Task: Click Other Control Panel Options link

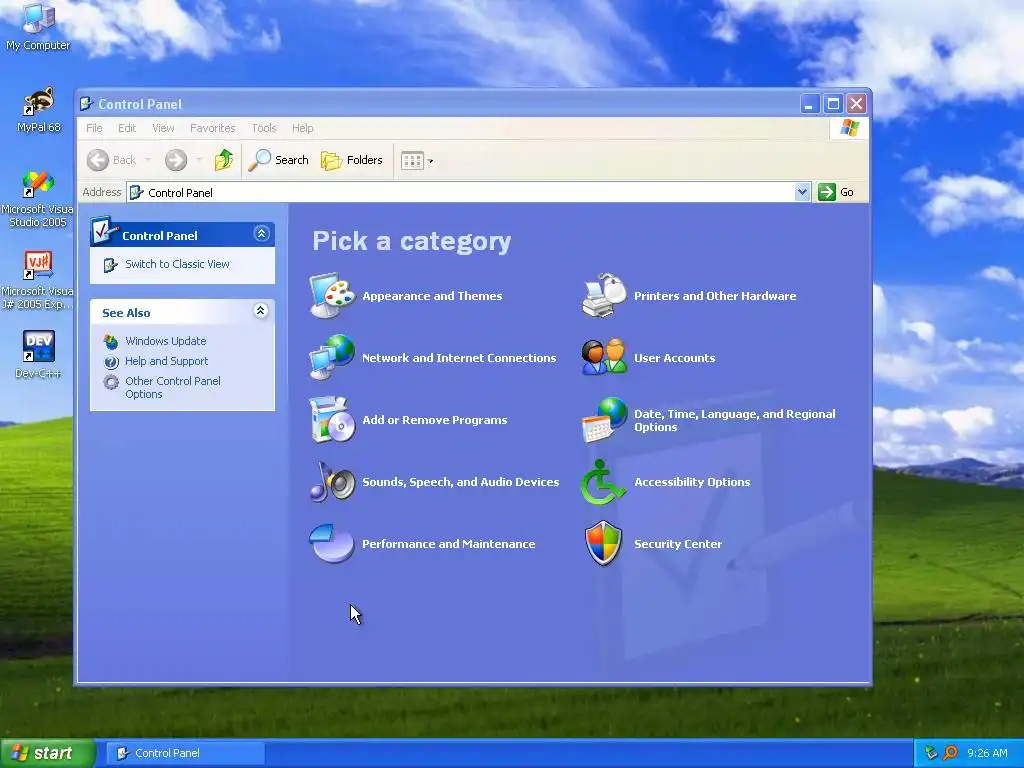Action: point(173,387)
